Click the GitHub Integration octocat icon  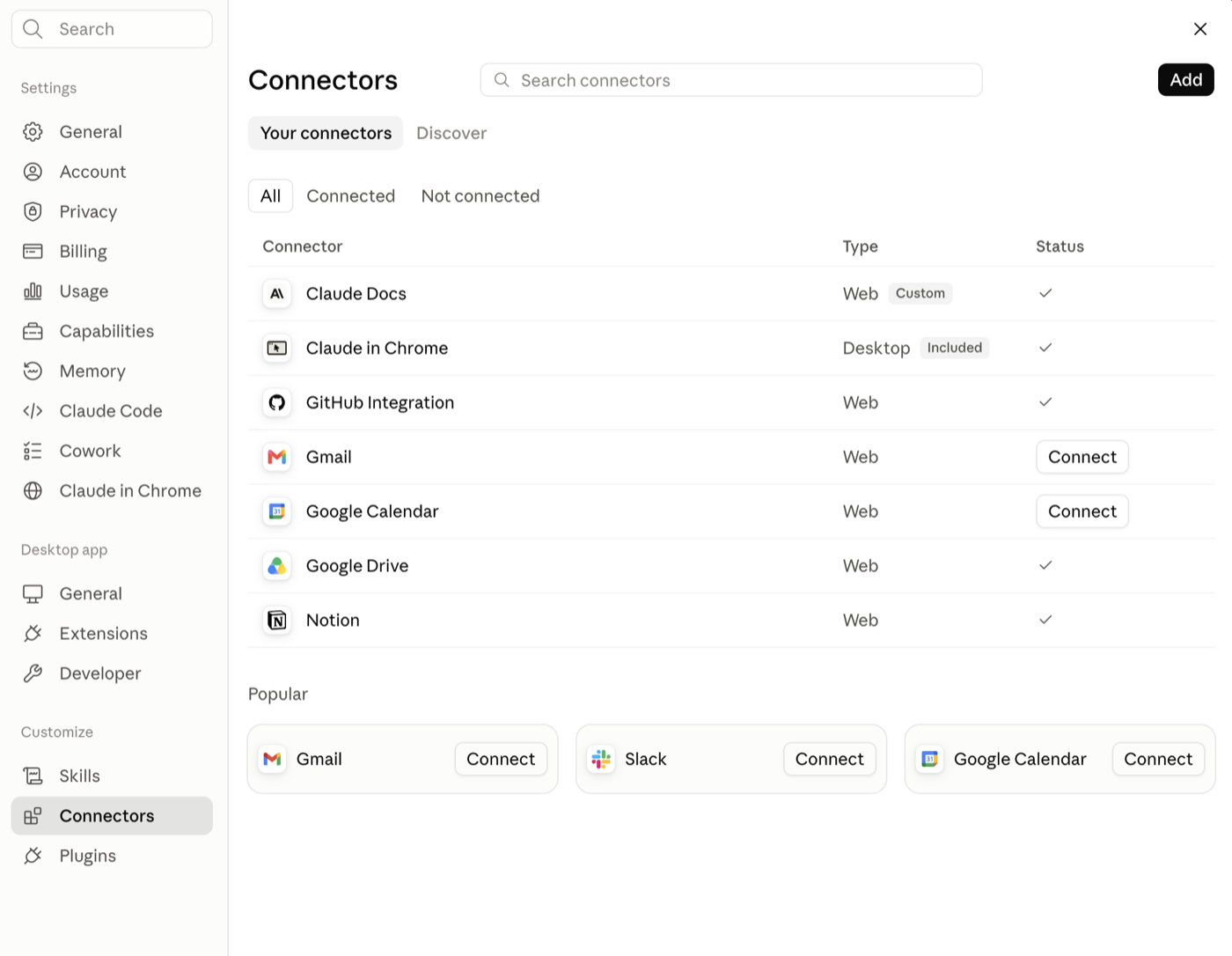pyautogui.click(x=277, y=403)
